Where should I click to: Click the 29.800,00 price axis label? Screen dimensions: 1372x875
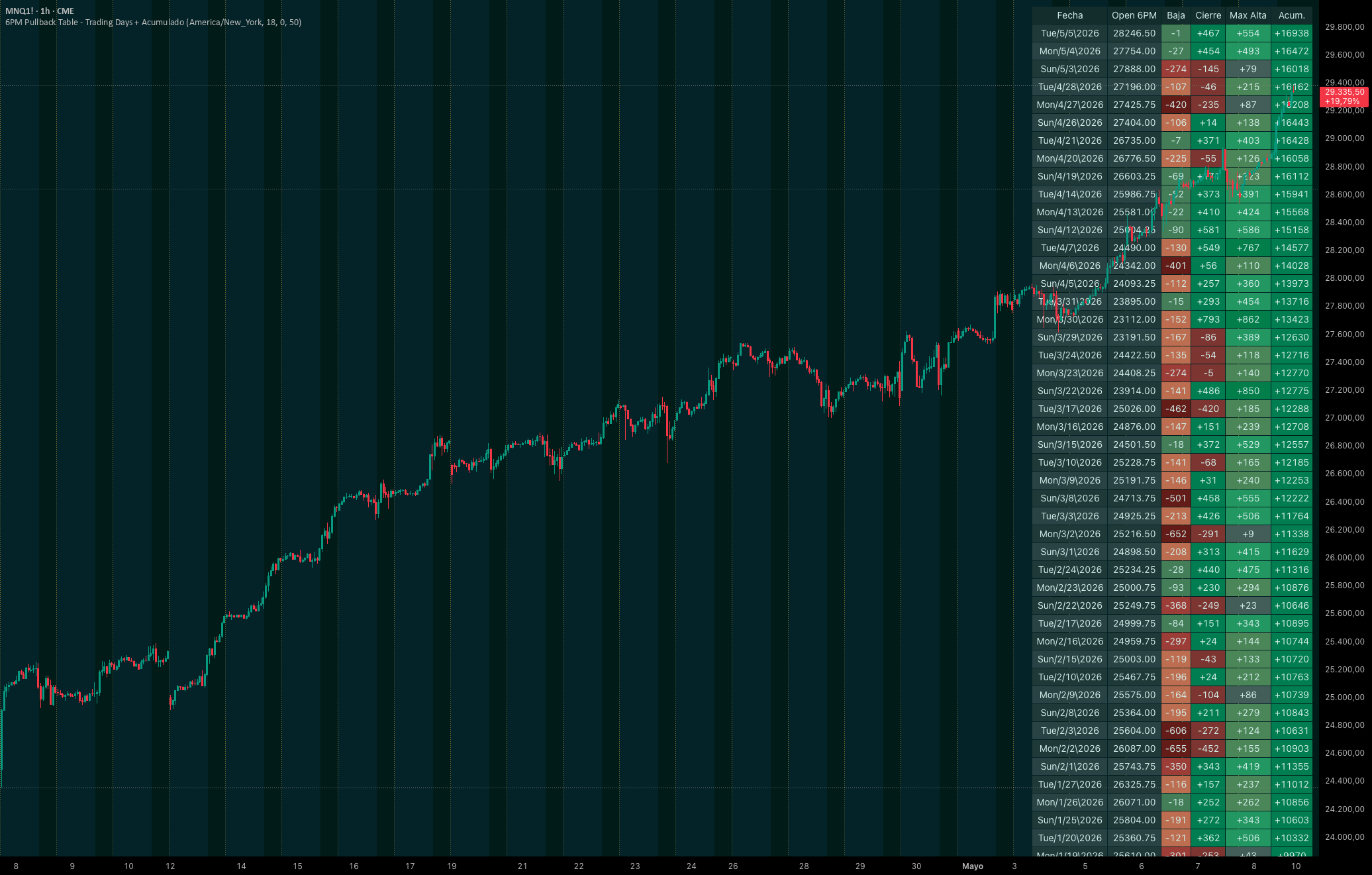click(x=1344, y=27)
